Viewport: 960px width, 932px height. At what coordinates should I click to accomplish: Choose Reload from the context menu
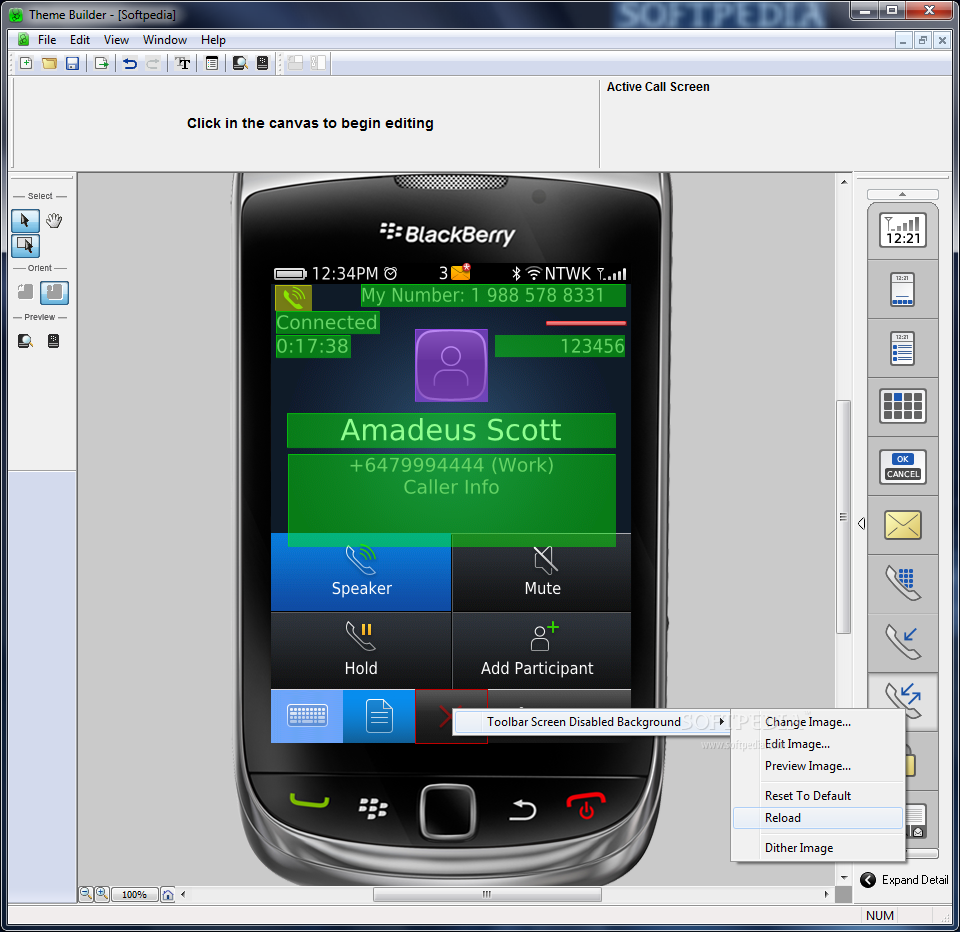click(x=783, y=818)
